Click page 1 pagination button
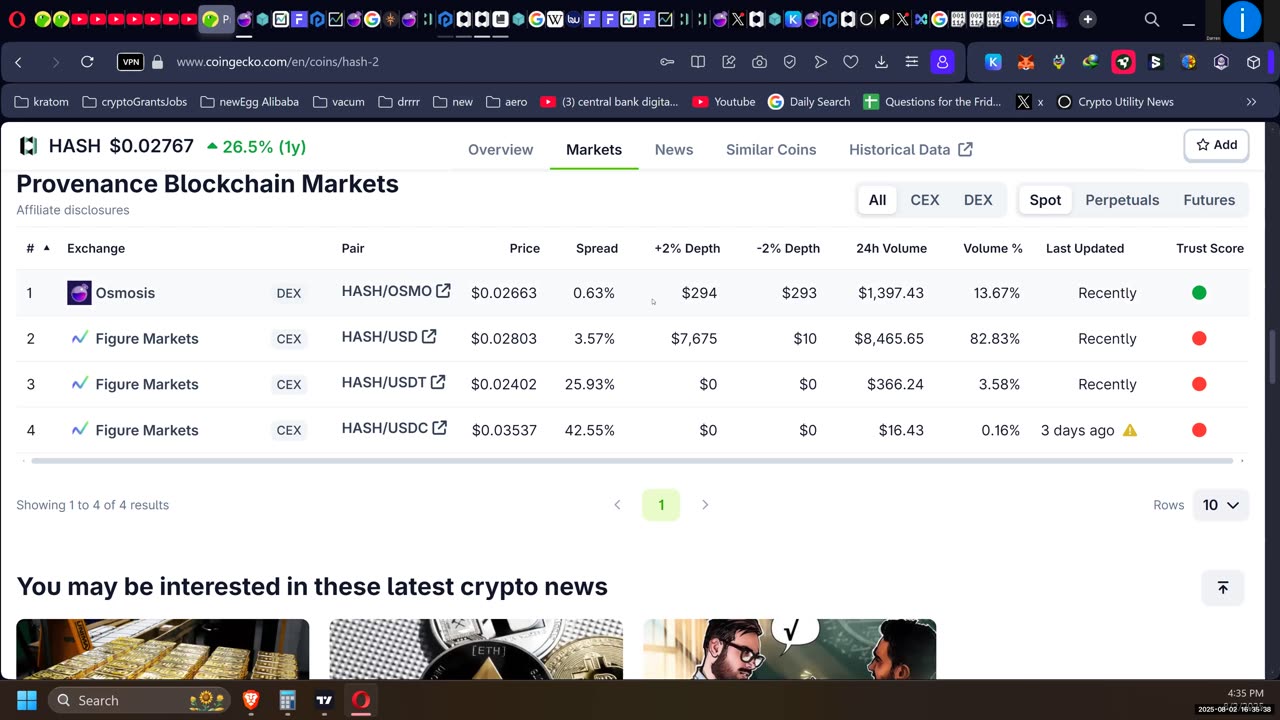 [661, 505]
